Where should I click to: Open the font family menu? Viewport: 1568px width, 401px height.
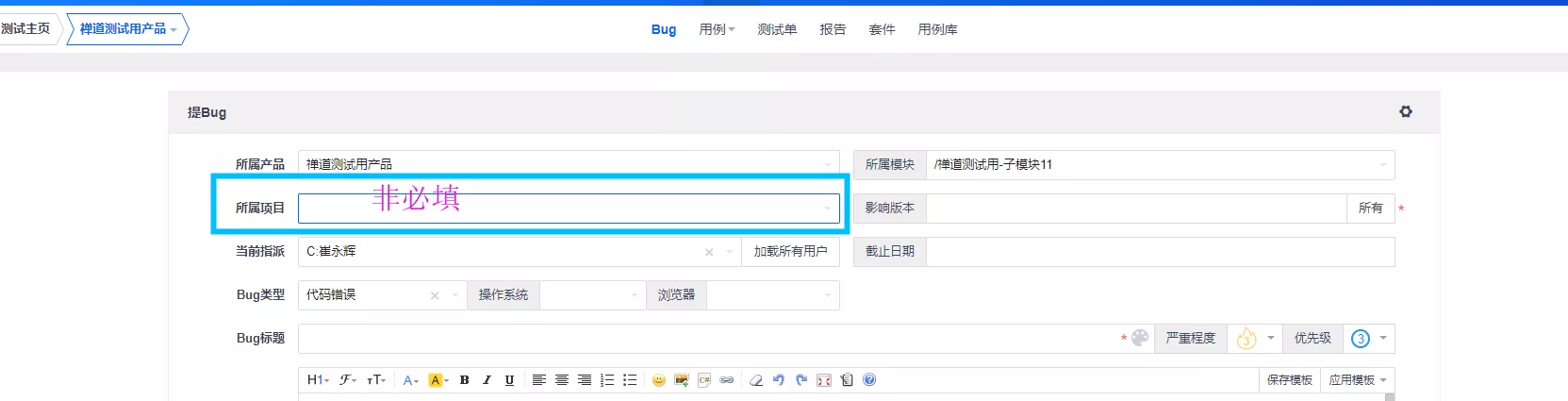pyautogui.click(x=348, y=380)
